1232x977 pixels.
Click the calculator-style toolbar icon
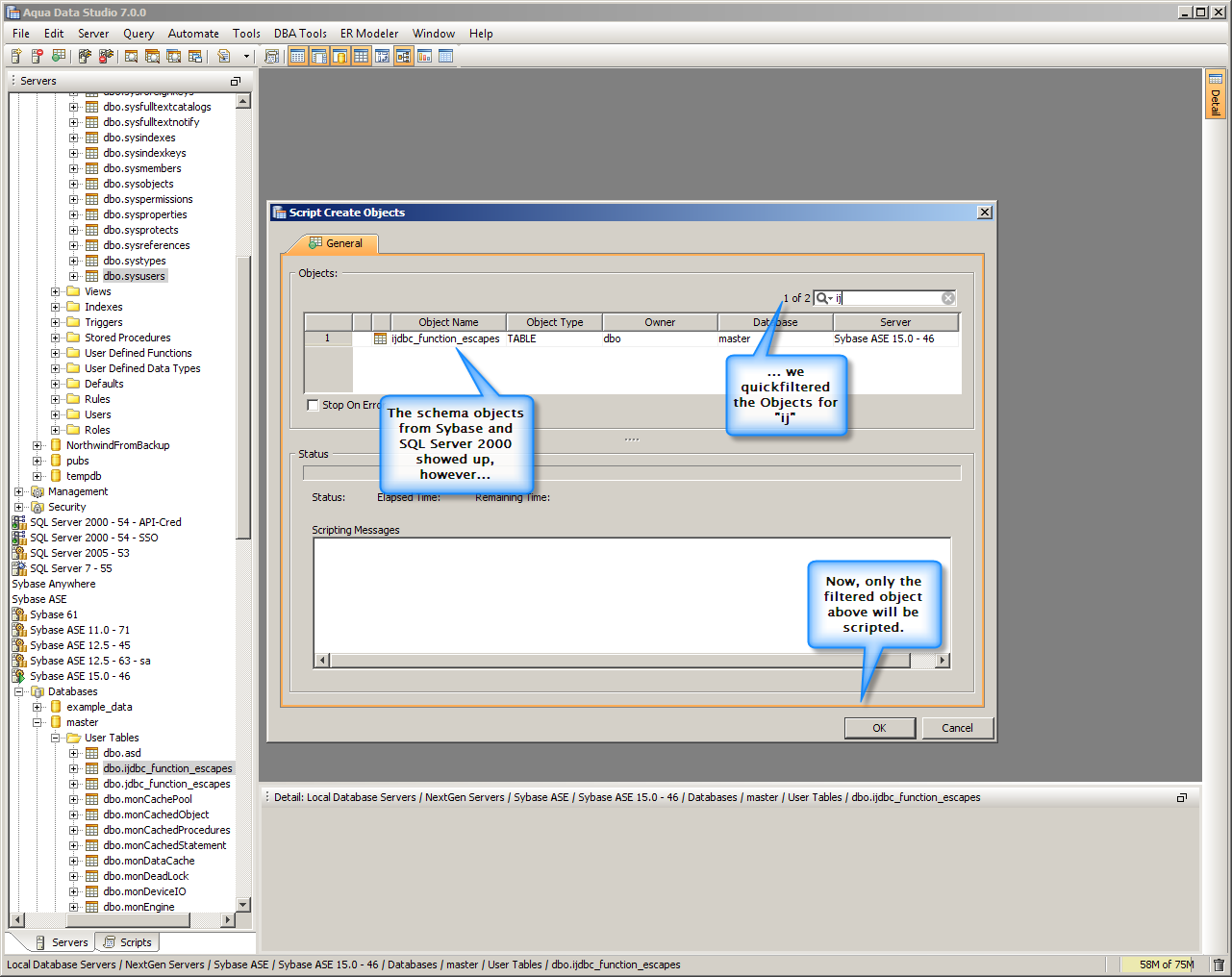point(272,57)
